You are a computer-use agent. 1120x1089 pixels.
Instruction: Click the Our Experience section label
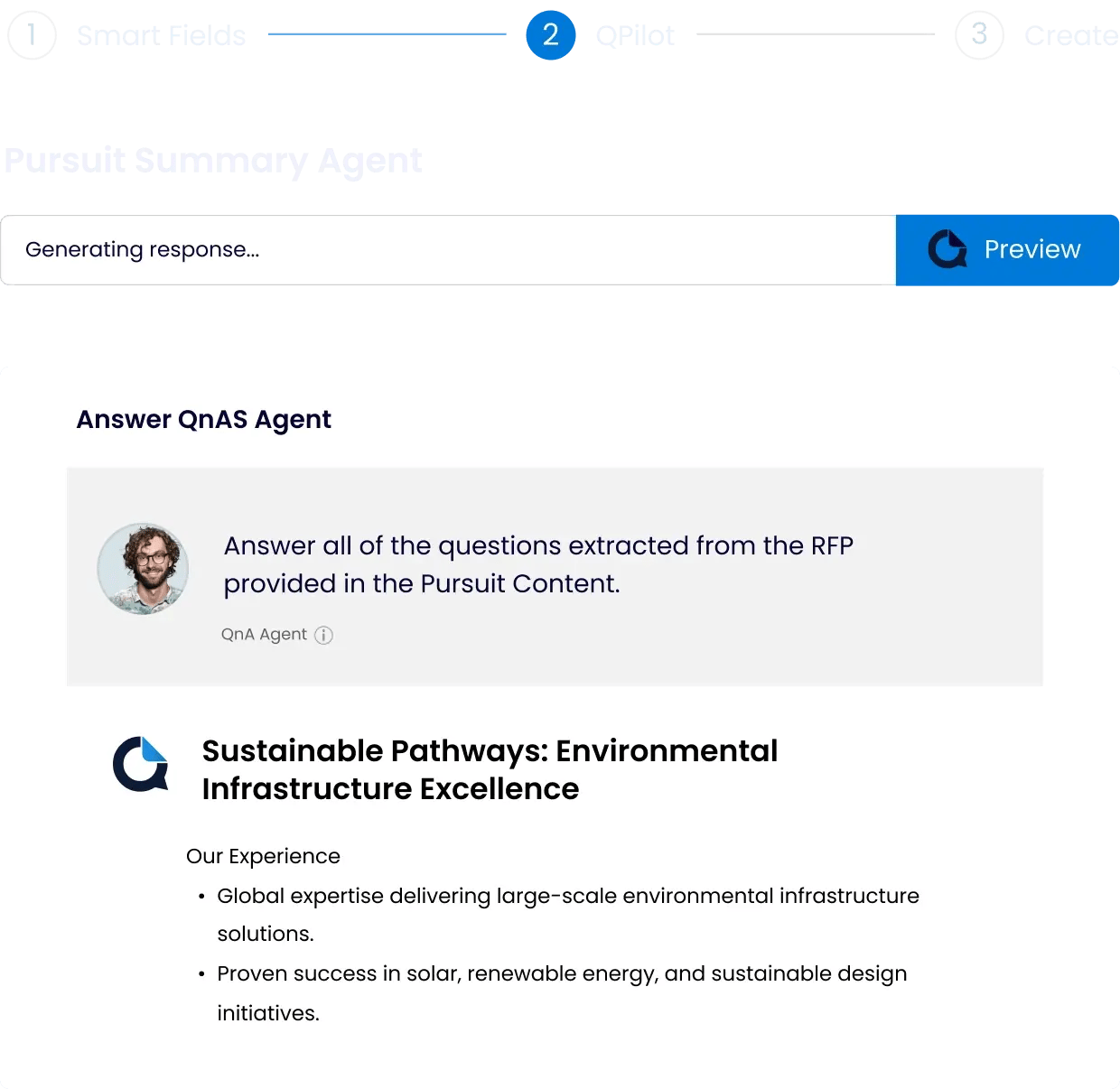[x=263, y=856]
